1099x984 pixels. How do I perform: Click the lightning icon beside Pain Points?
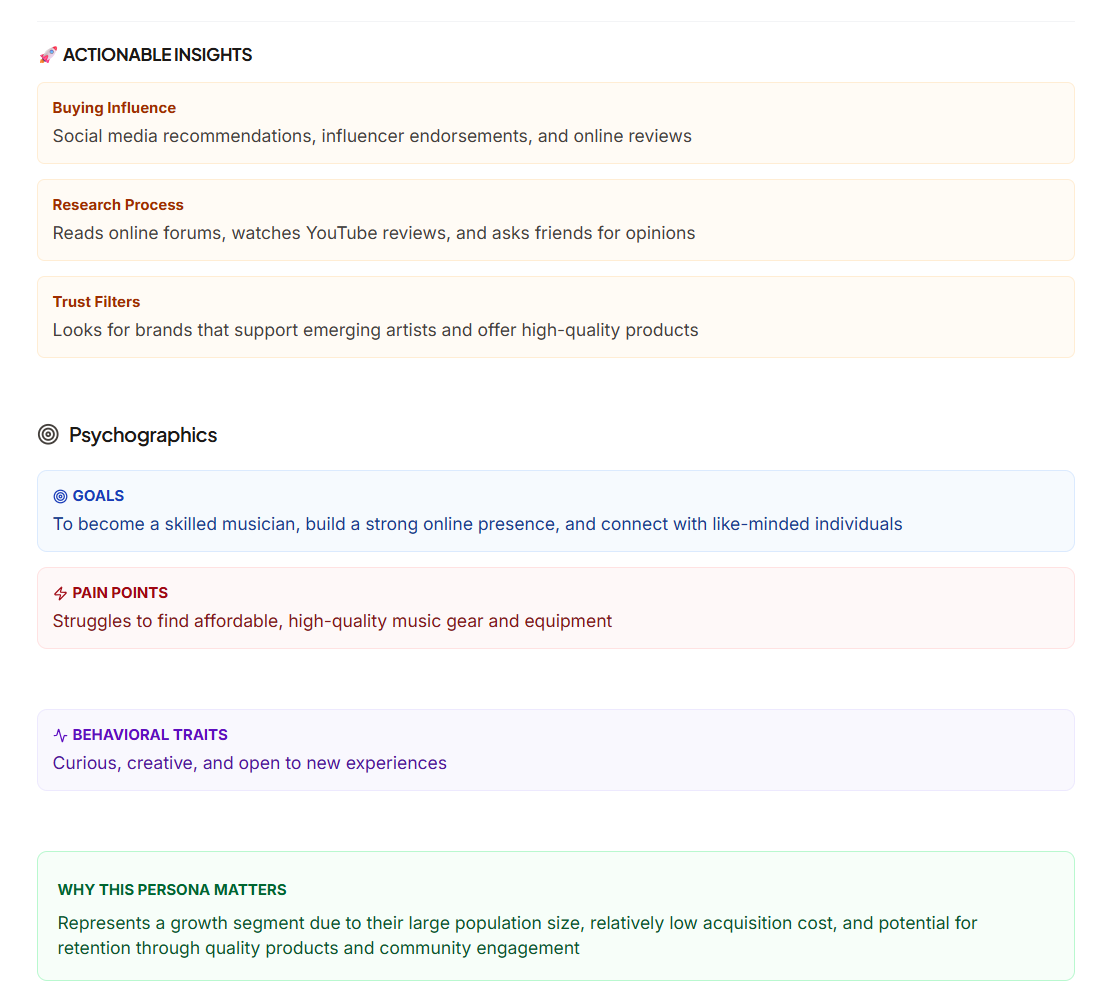(x=60, y=592)
